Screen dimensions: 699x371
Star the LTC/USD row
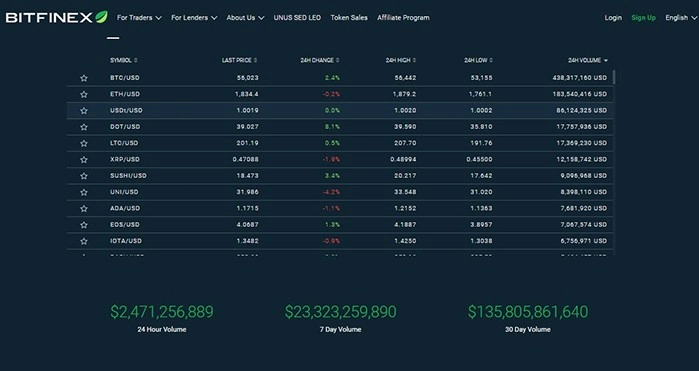click(84, 143)
